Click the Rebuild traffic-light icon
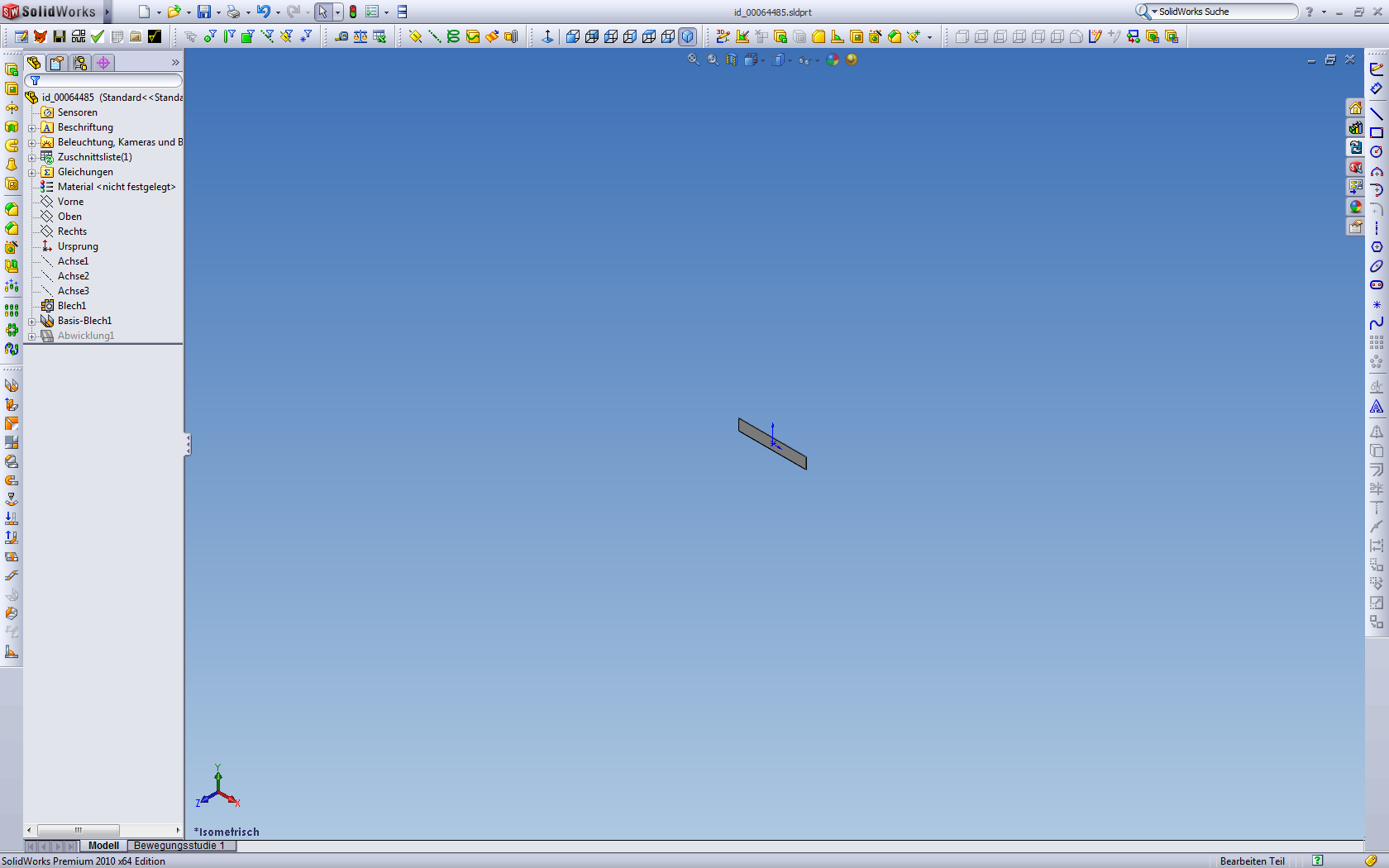 [353, 12]
